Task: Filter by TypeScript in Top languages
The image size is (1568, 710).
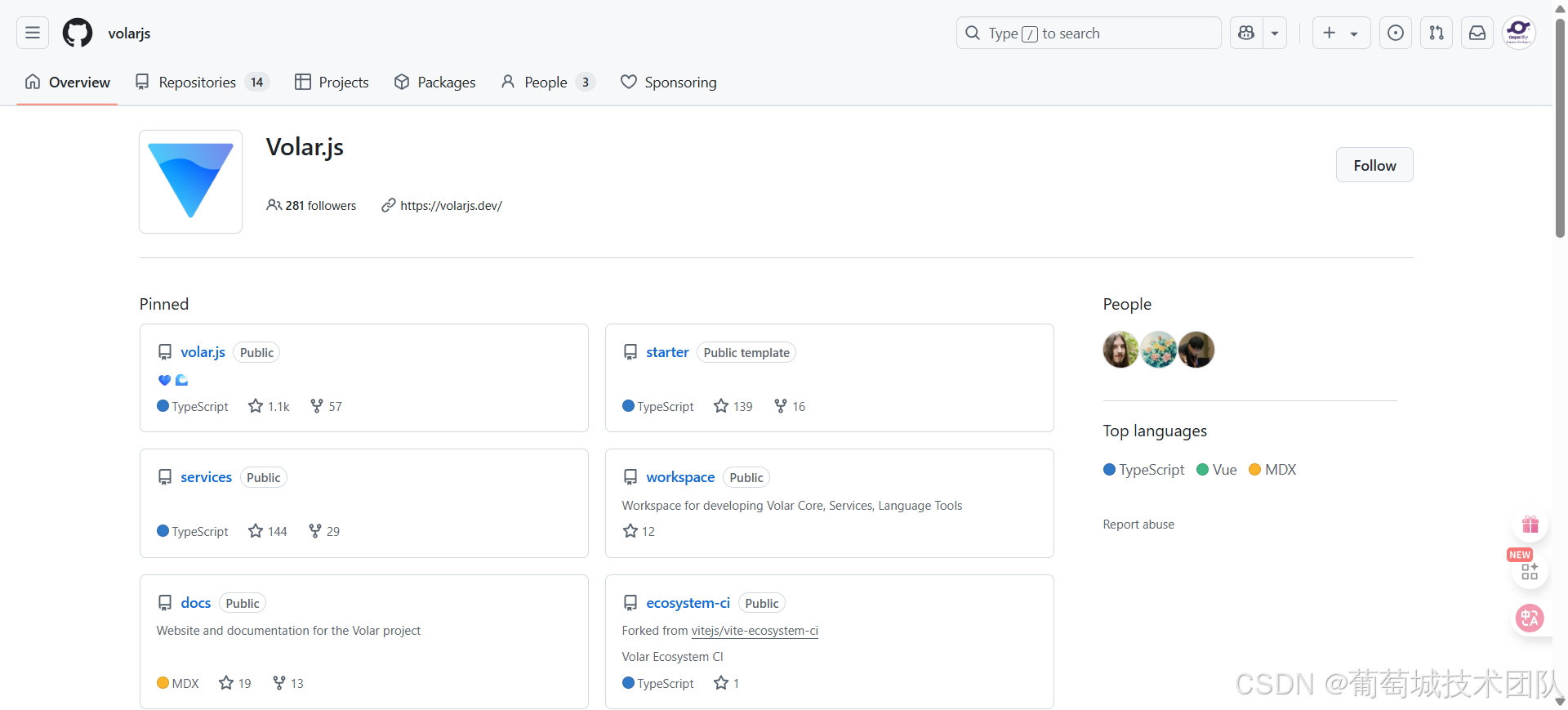Action: (1143, 470)
